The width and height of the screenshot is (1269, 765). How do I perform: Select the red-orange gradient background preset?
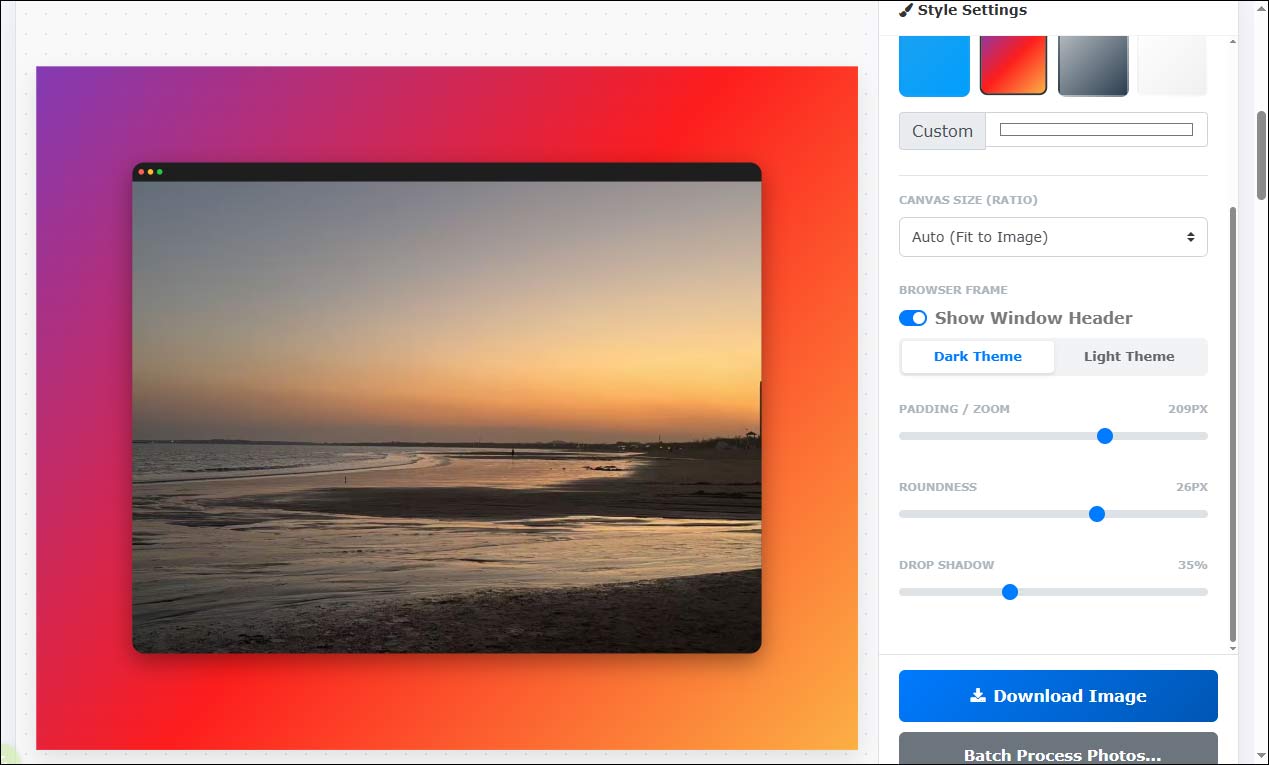point(1012,65)
